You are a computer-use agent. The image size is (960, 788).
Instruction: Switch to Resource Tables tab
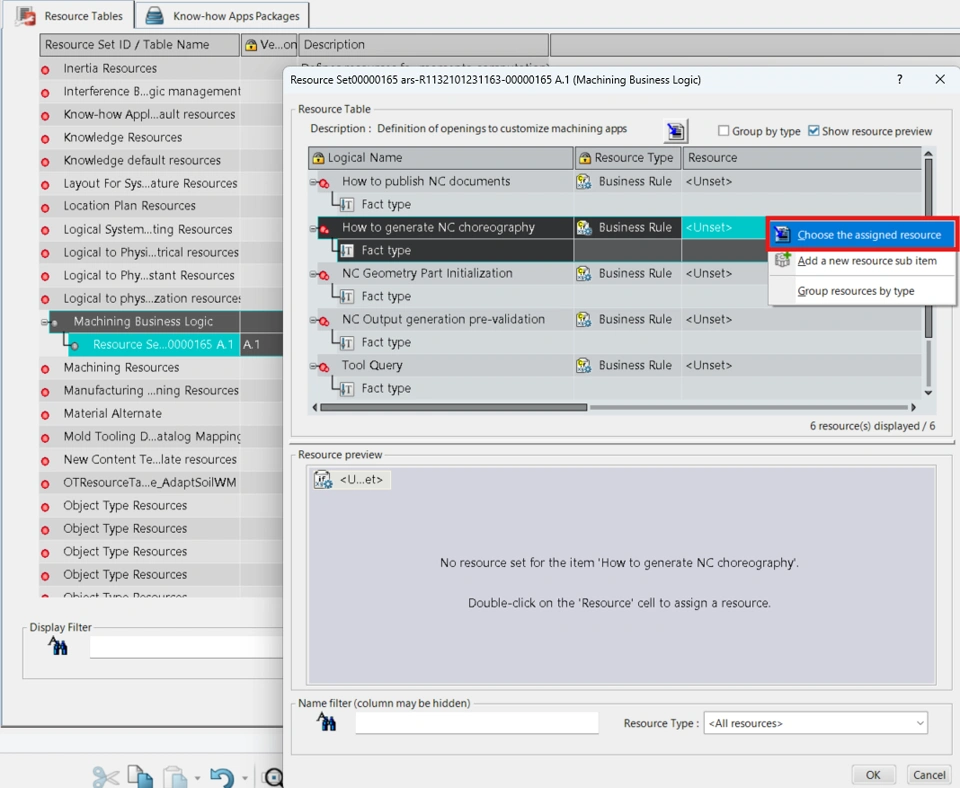point(69,16)
